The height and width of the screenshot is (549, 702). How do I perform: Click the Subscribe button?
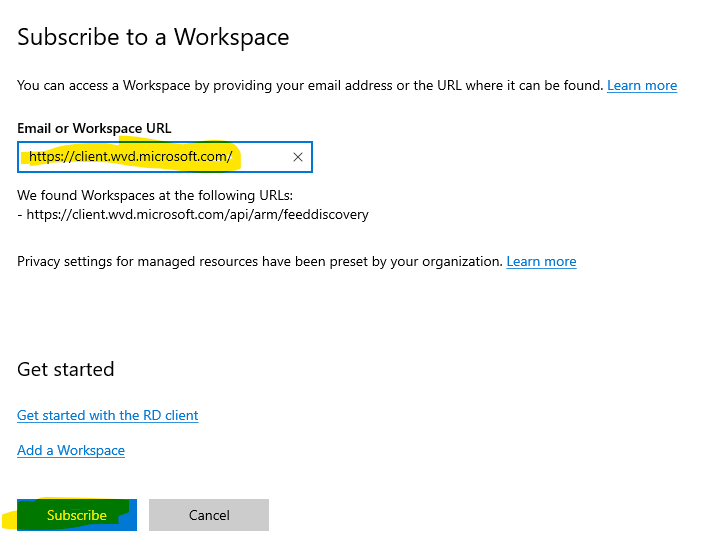click(x=77, y=515)
